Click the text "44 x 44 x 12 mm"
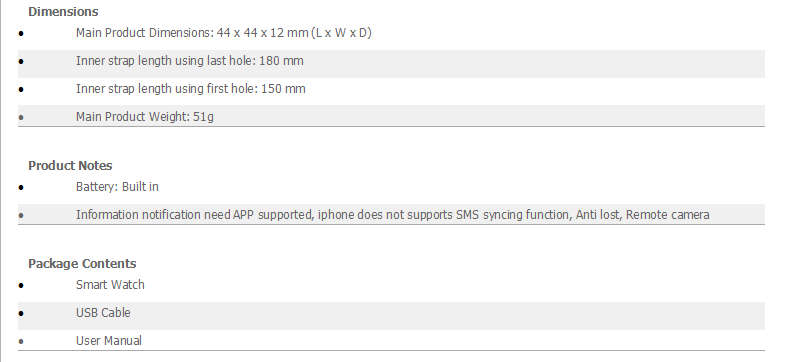 (x=262, y=33)
